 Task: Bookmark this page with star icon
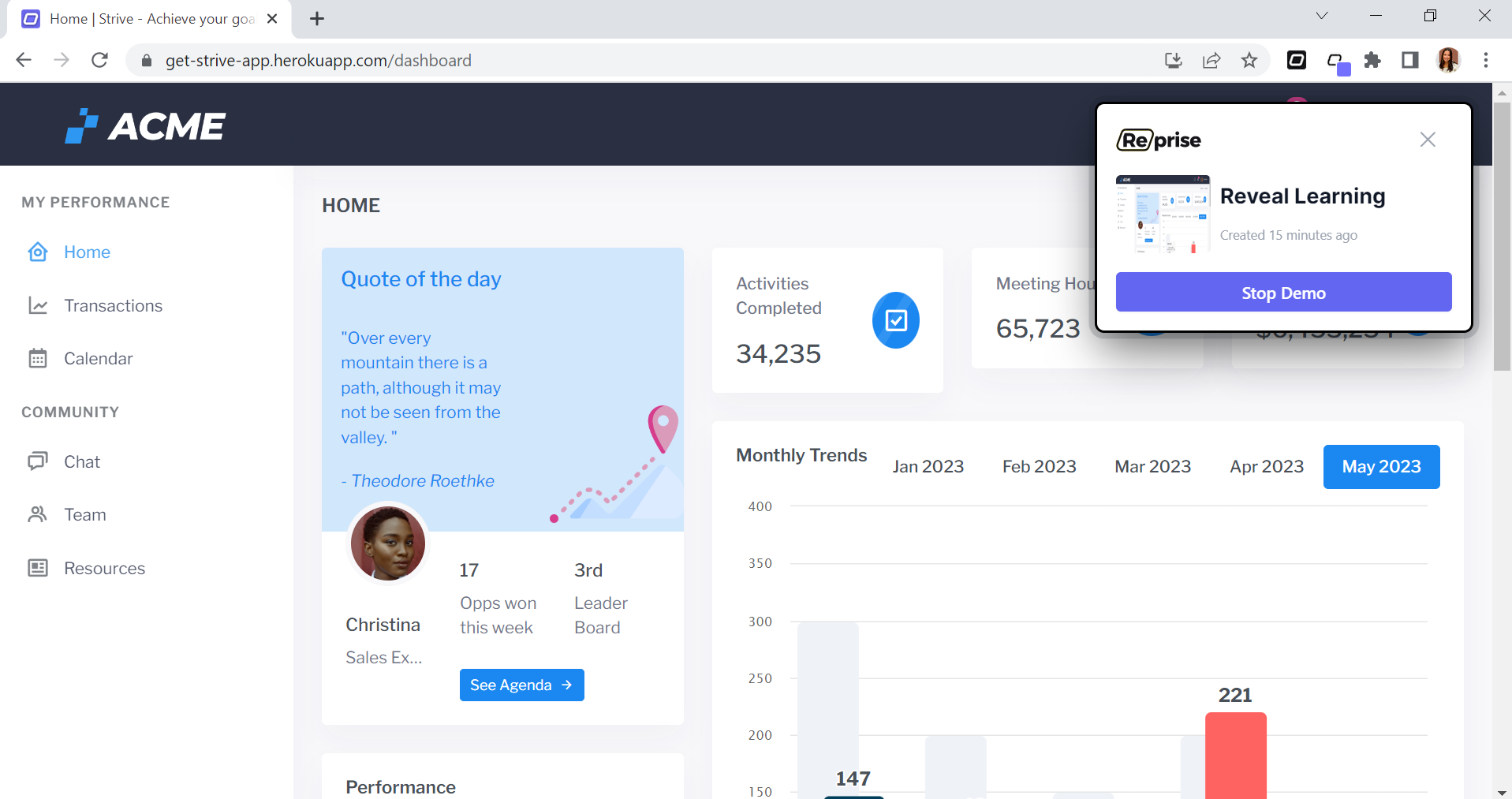tap(1249, 61)
